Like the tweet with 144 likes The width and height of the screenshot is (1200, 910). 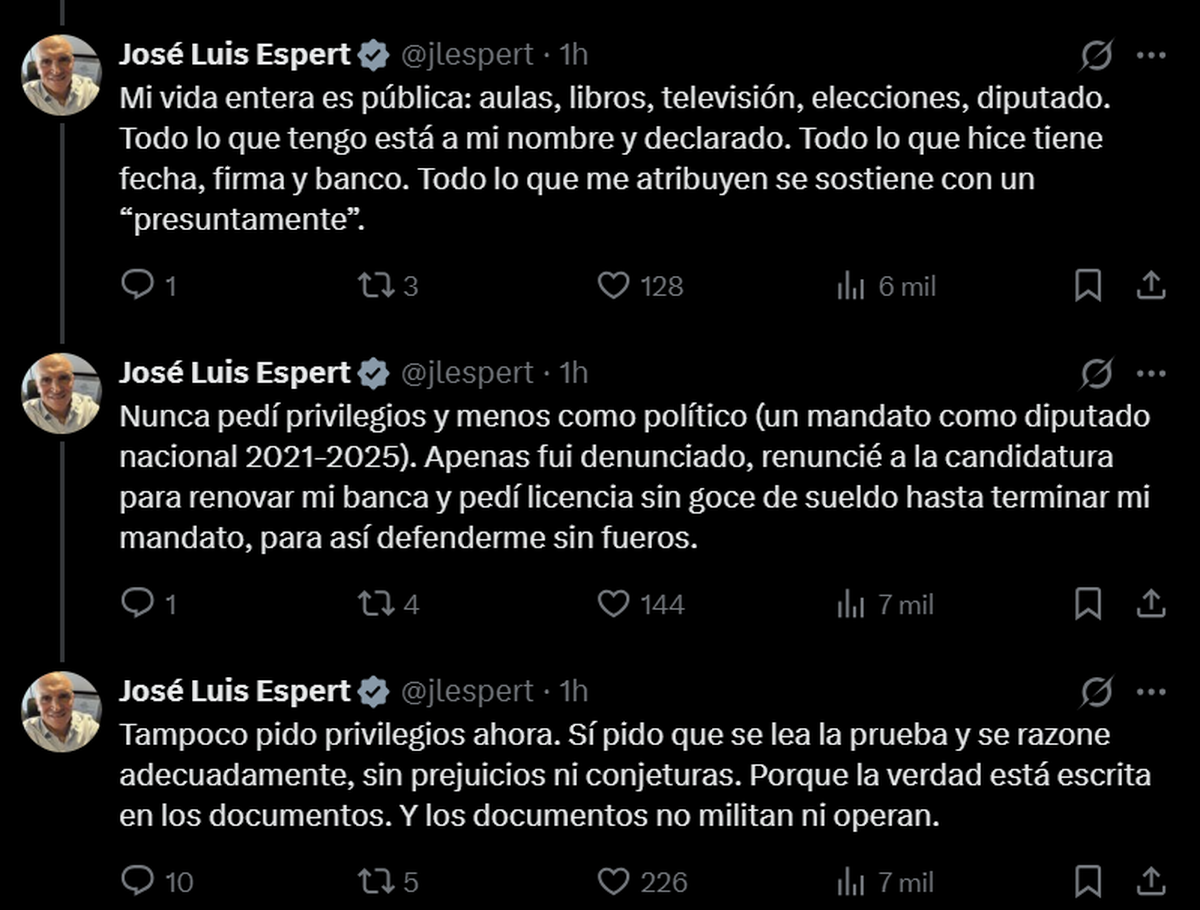[x=612, y=603]
